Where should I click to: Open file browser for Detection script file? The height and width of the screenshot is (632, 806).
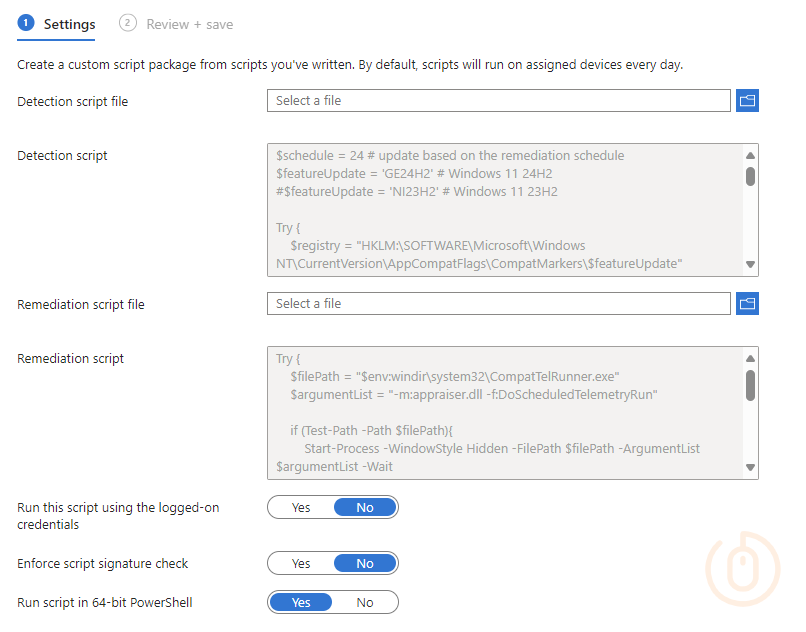(747, 100)
